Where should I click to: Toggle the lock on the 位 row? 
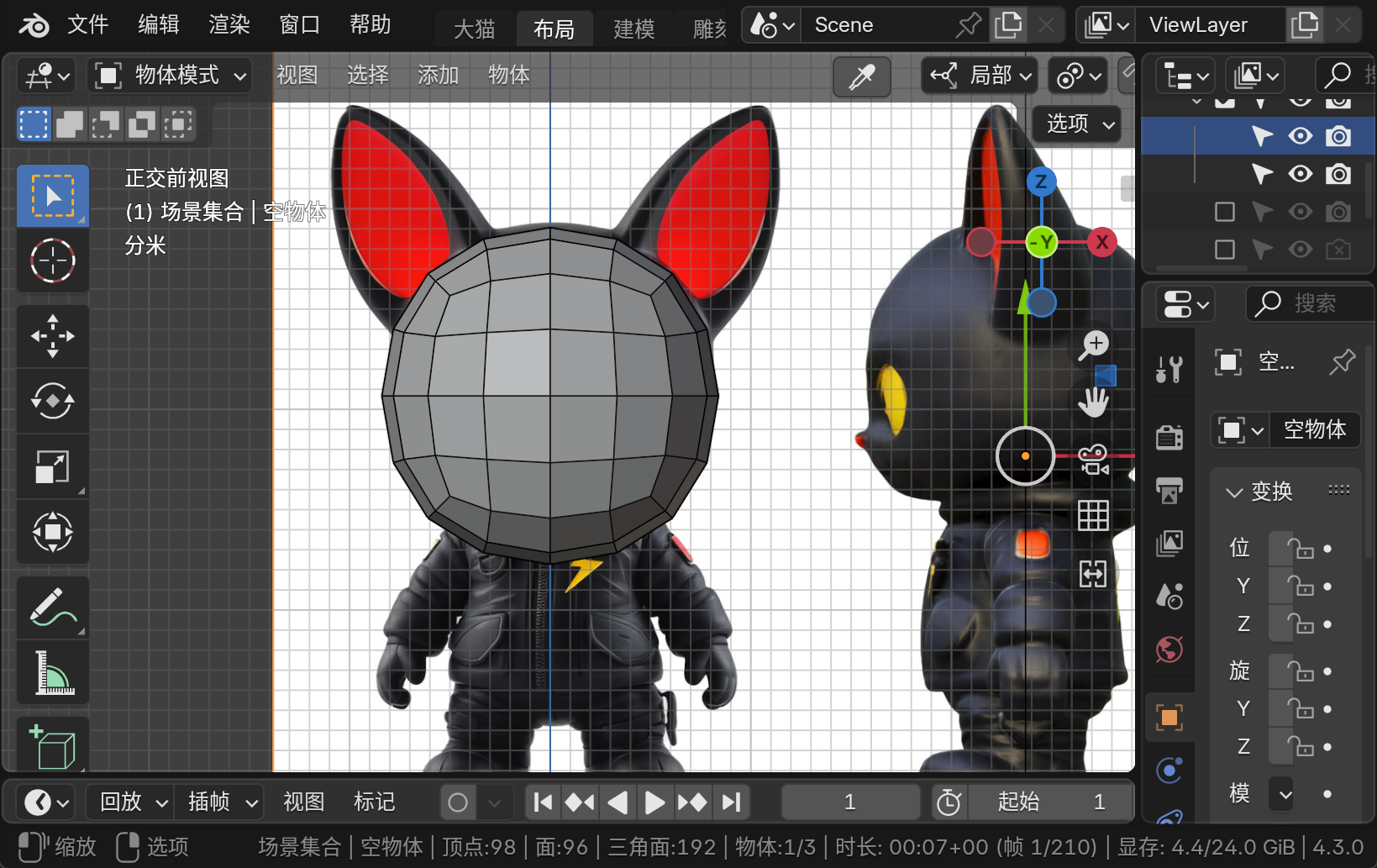(1301, 549)
